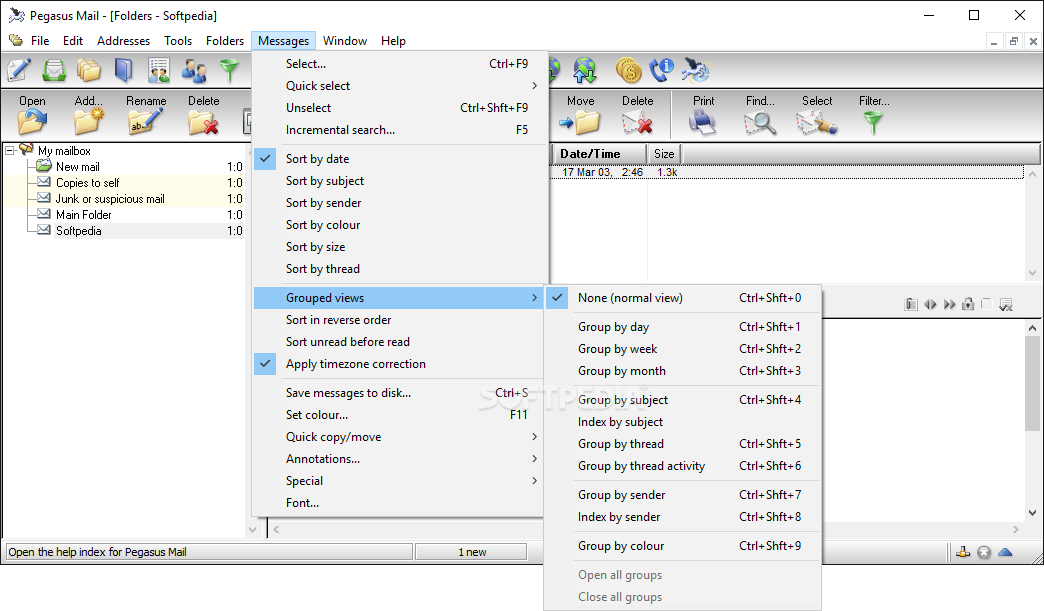Click the compose new message pencil icon

(19, 70)
